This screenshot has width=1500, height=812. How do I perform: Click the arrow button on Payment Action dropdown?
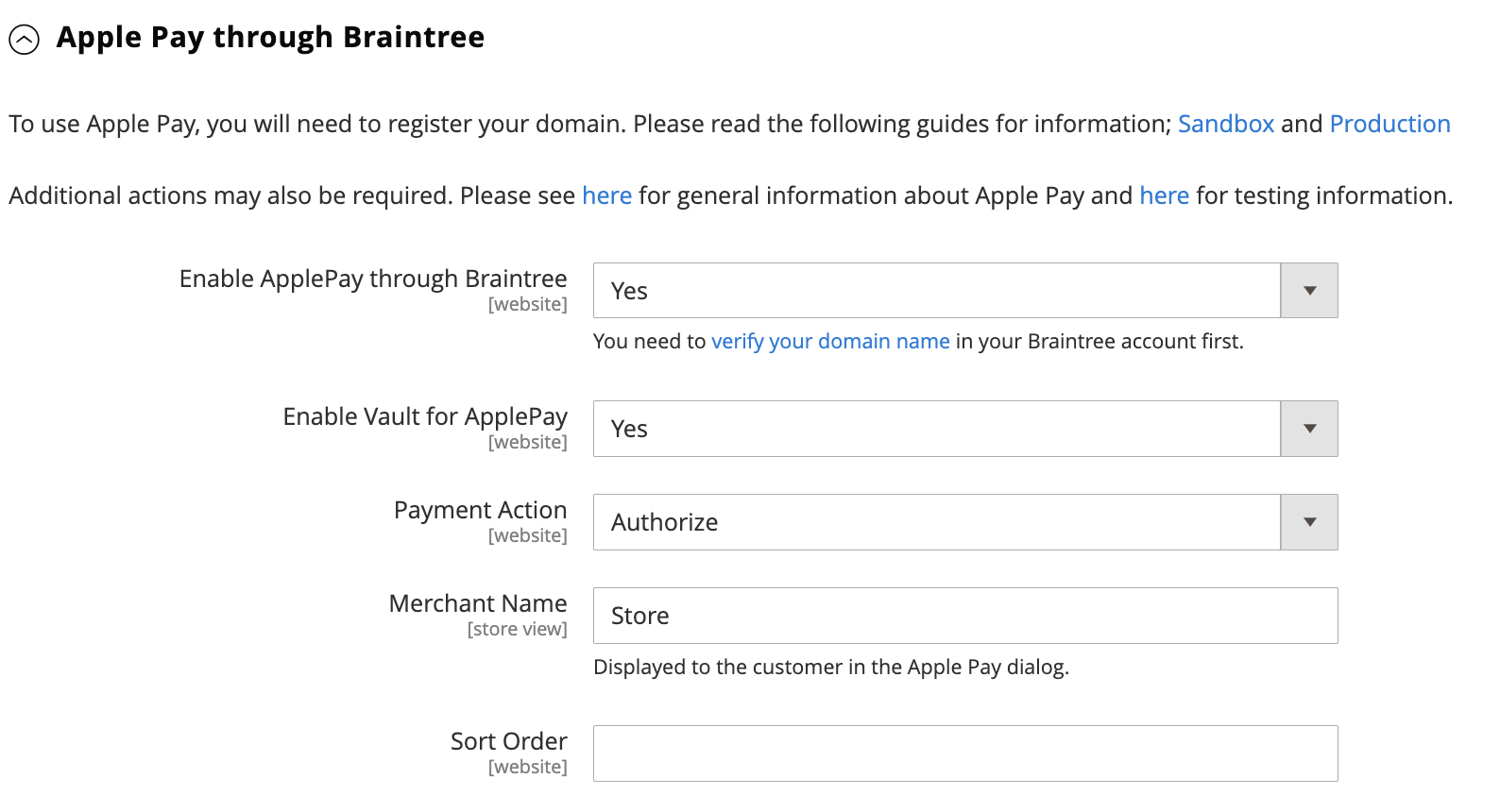[x=1309, y=522]
